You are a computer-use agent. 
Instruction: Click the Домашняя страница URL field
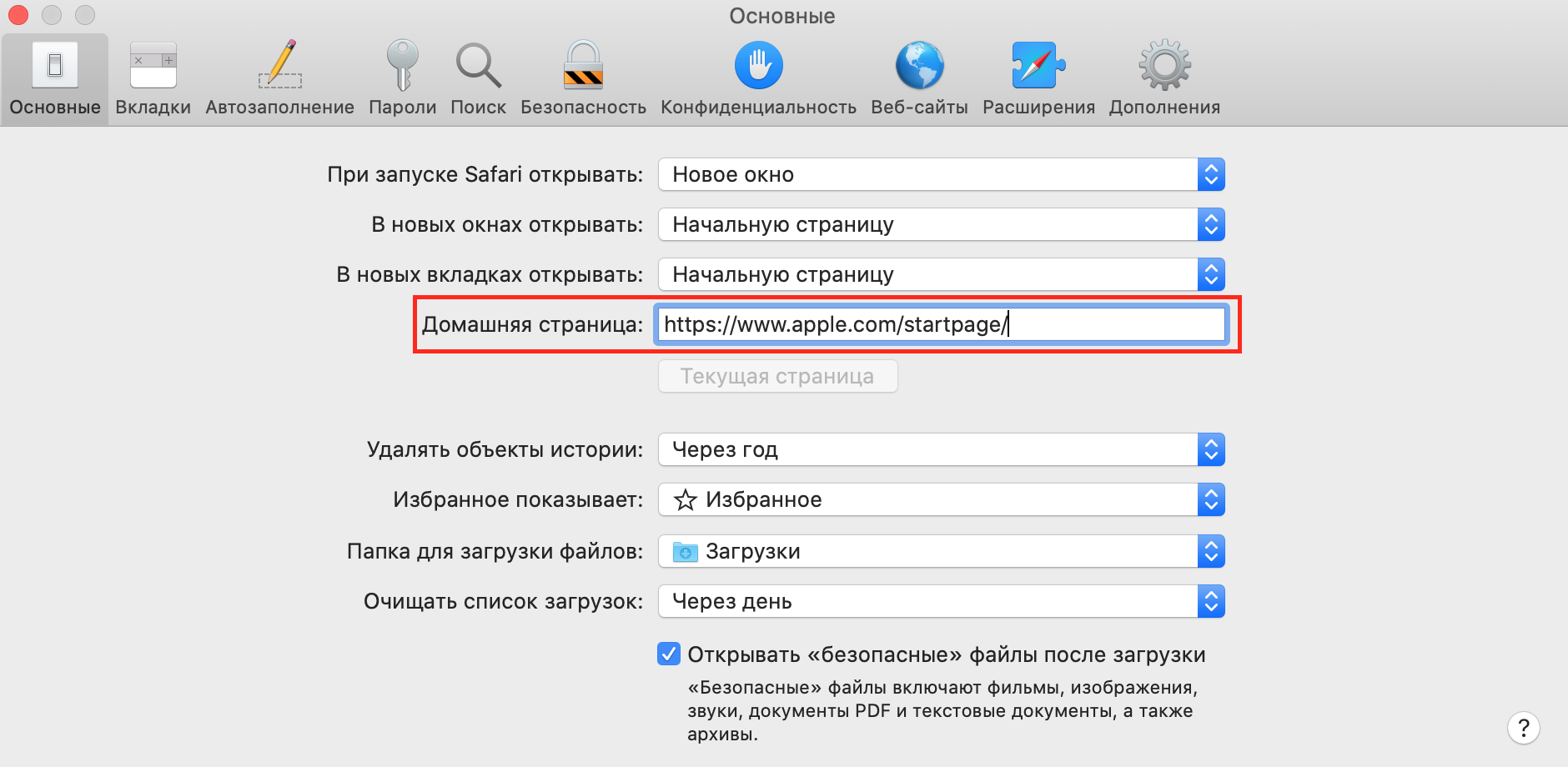[x=941, y=324]
